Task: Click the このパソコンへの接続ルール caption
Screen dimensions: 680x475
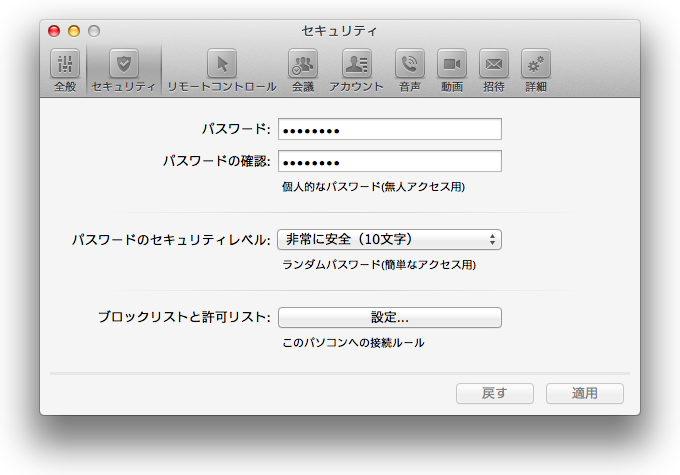Action: 353,343
